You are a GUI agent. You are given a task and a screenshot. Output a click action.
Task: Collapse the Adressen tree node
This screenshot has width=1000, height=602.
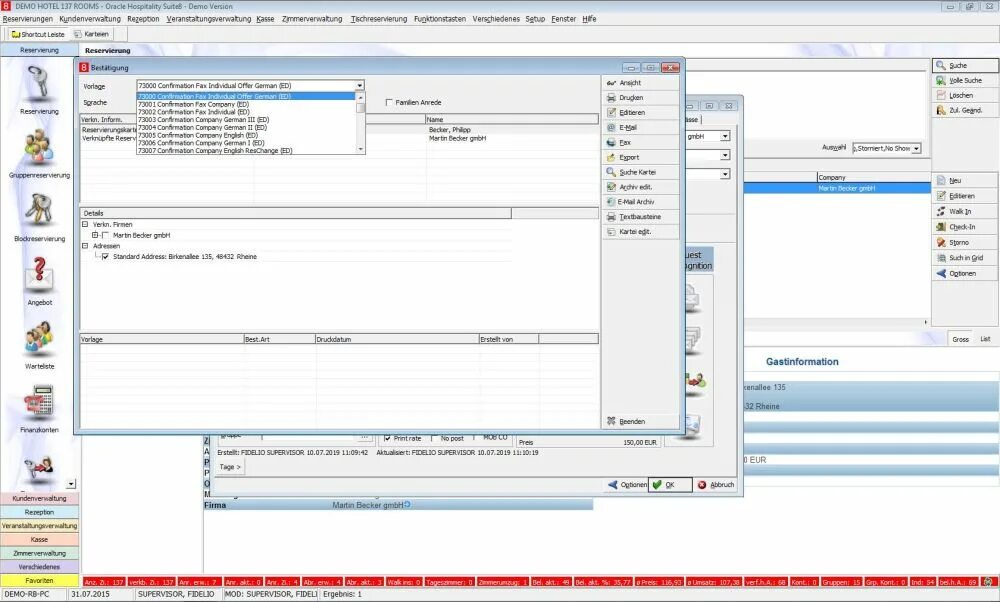click(x=85, y=246)
